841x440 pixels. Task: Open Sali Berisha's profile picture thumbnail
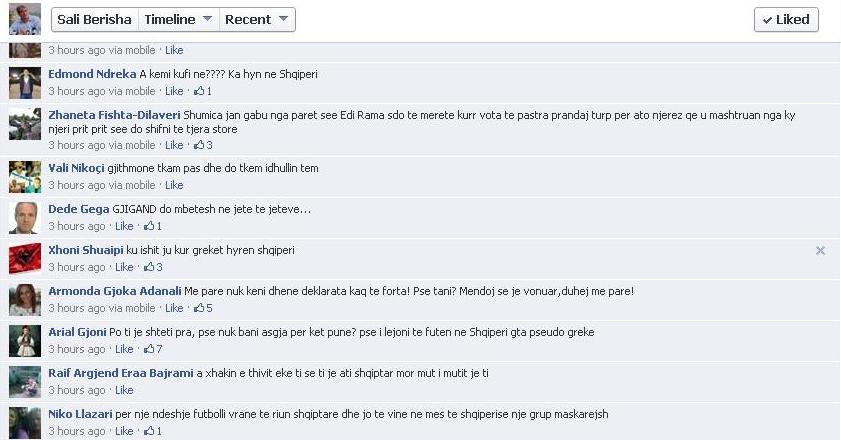click(25, 19)
